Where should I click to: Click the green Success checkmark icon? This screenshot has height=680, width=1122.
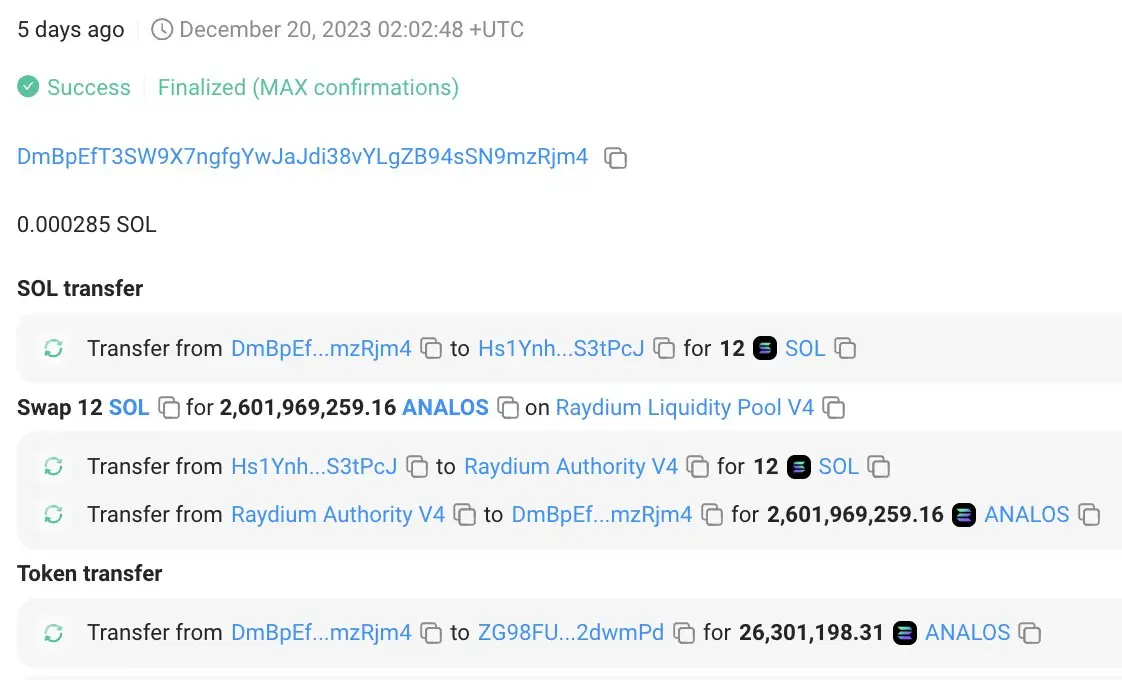click(28, 87)
